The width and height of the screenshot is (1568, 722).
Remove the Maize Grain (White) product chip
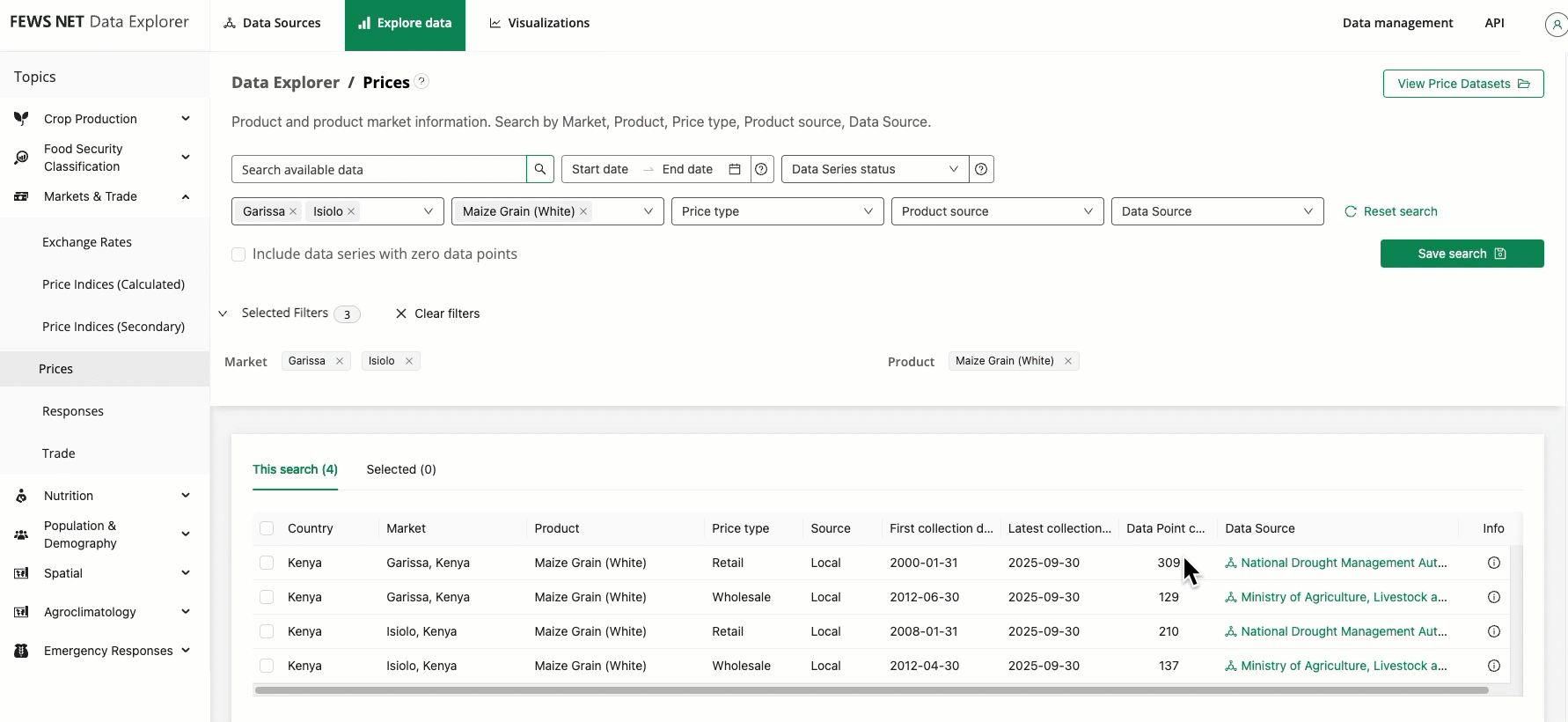(x=1068, y=361)
